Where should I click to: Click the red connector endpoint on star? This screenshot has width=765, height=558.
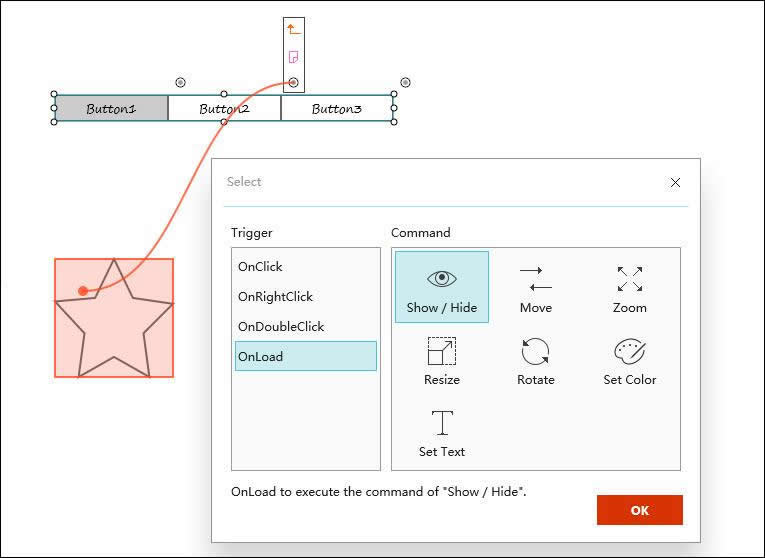pyautogui.click(x=83, y=291)
